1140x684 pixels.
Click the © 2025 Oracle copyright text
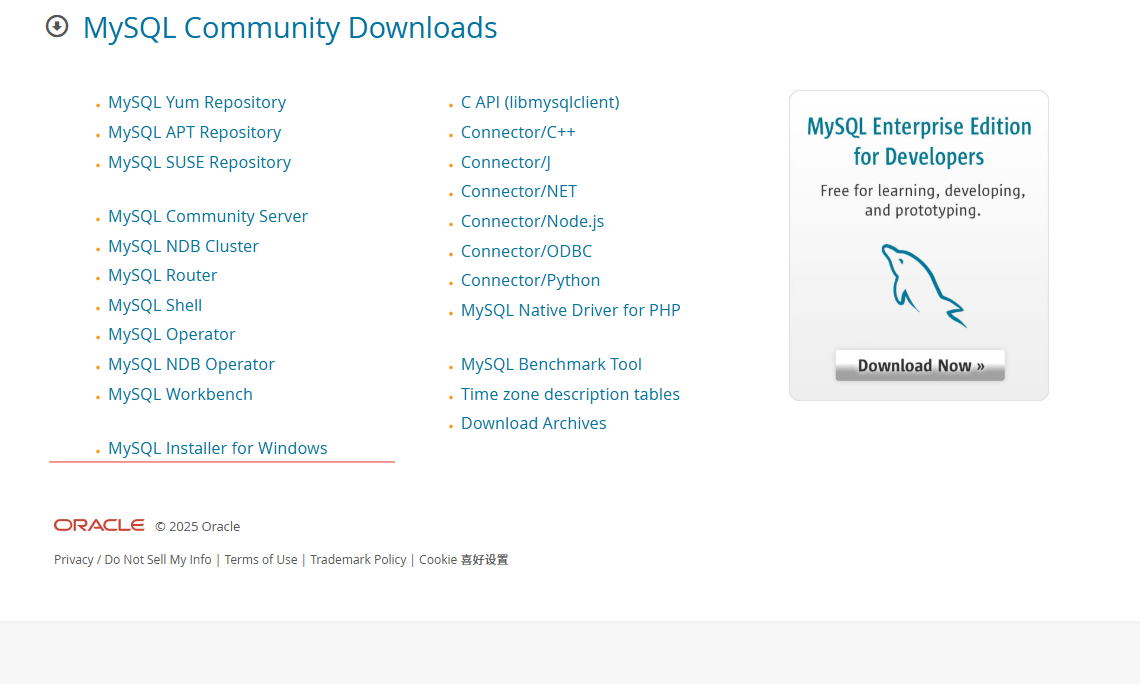point(197,526)
